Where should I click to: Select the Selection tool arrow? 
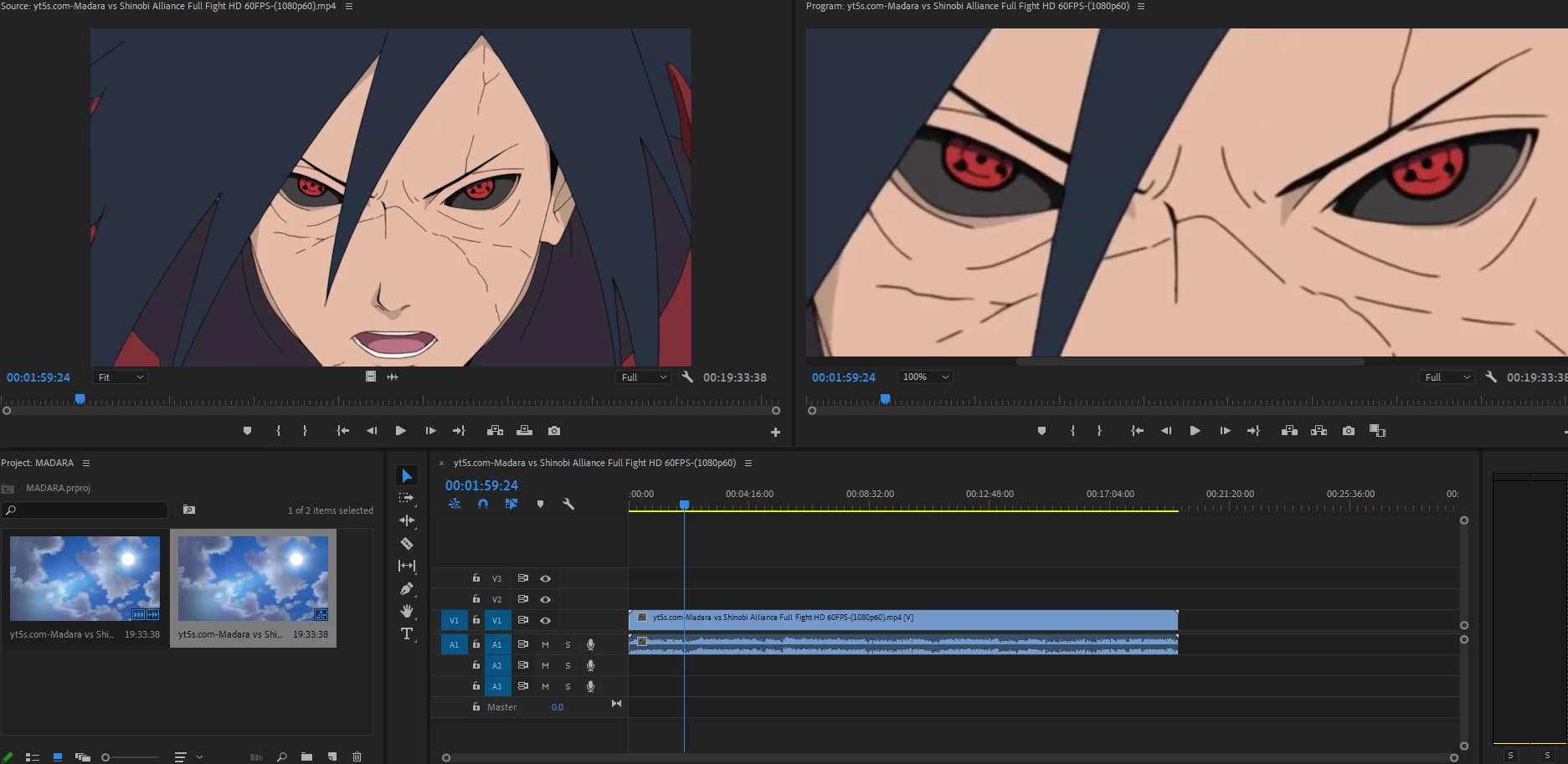coord(407,476)
